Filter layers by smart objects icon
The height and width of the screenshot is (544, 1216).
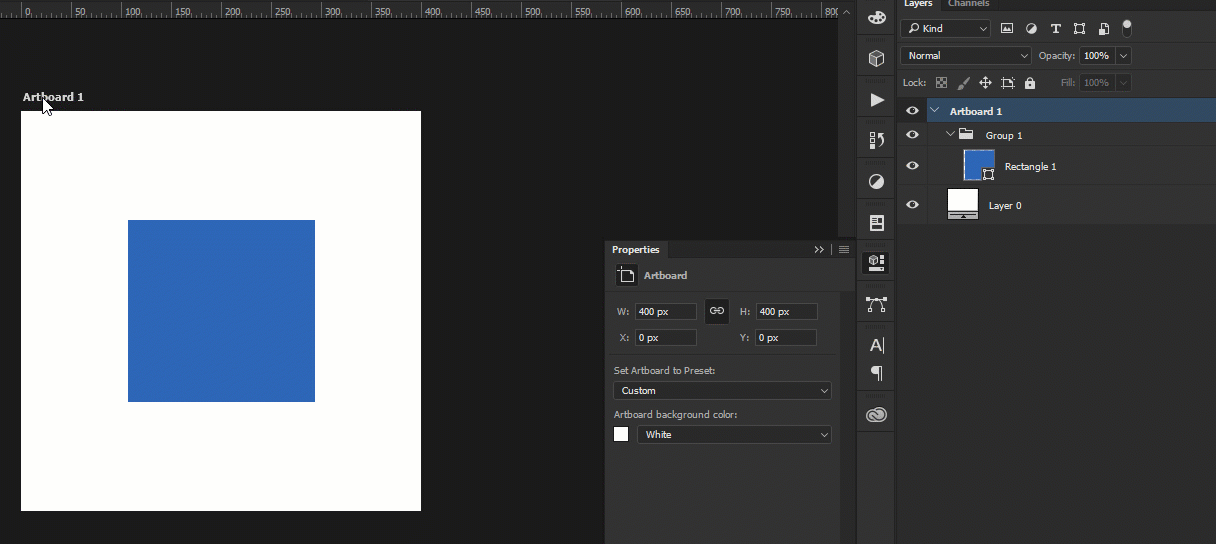[x=1103, y=29]
